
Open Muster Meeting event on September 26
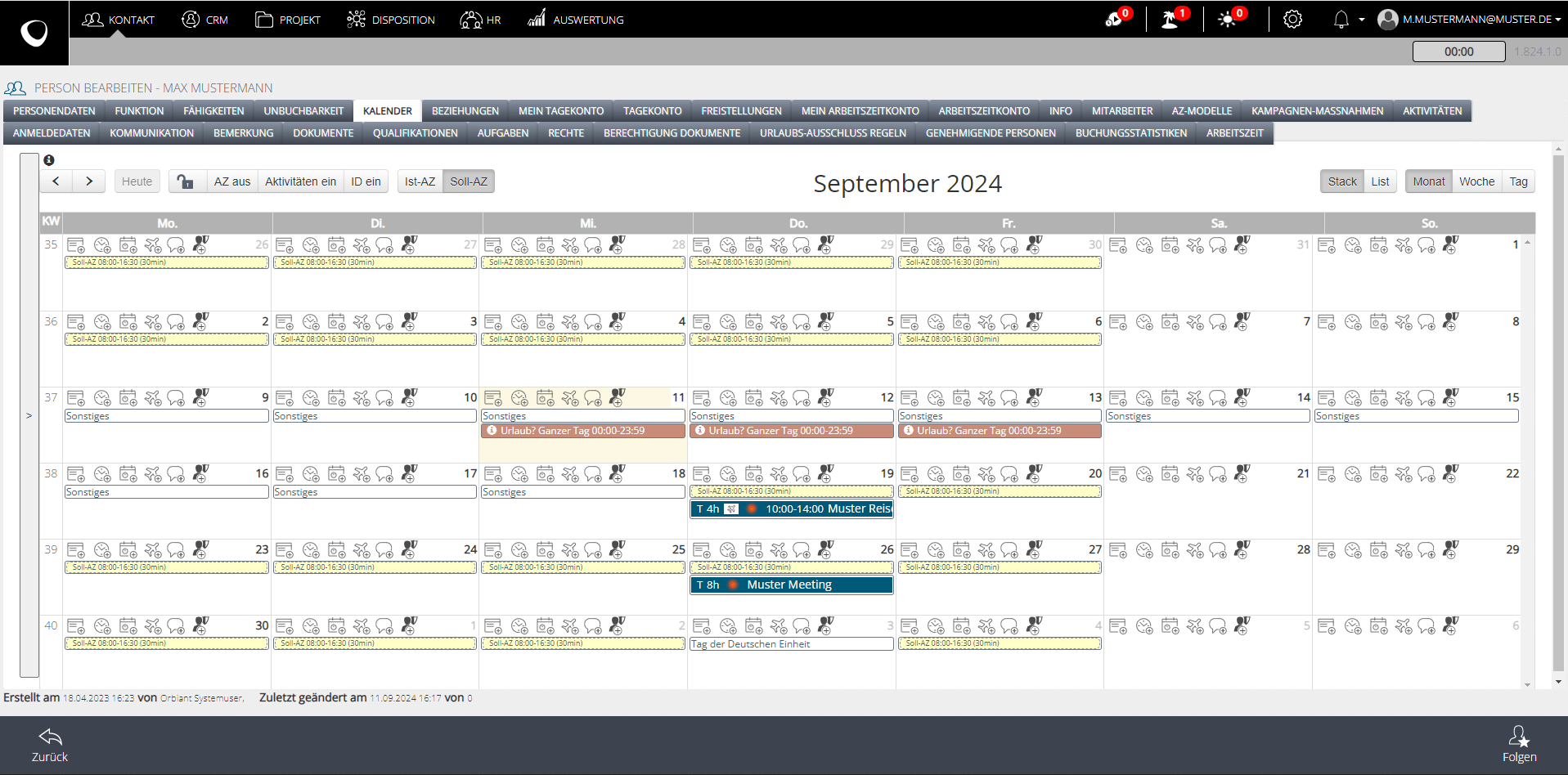pos(792,585)
